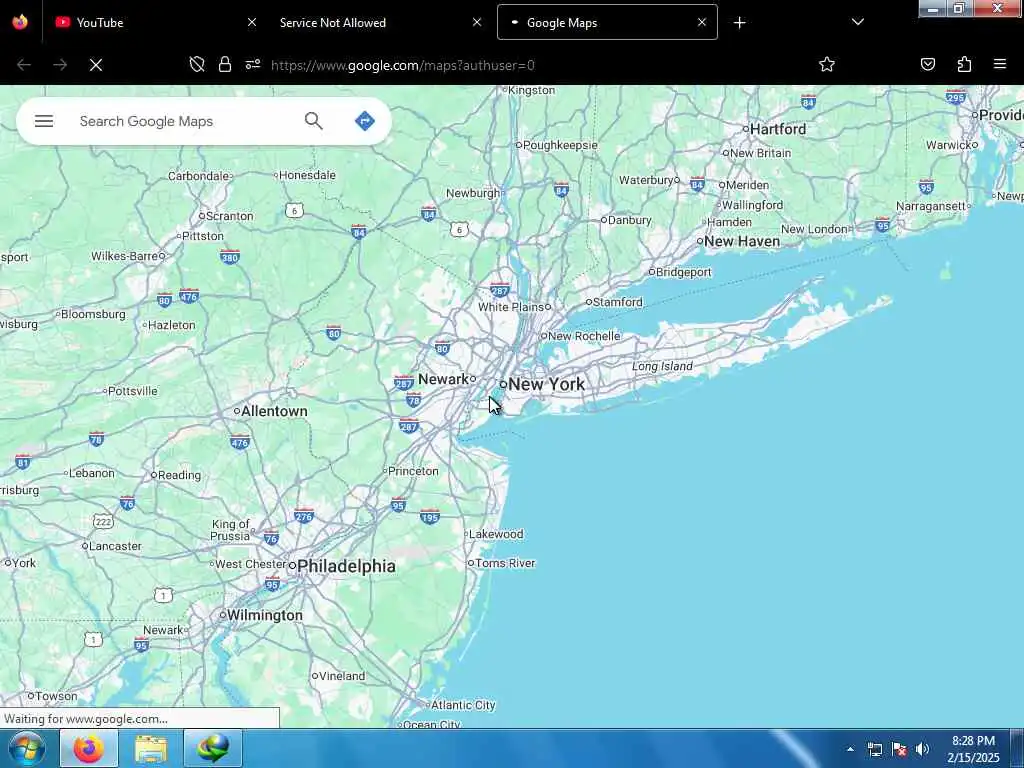Click the Firefox logo icon left of tabs

(20, 22)
